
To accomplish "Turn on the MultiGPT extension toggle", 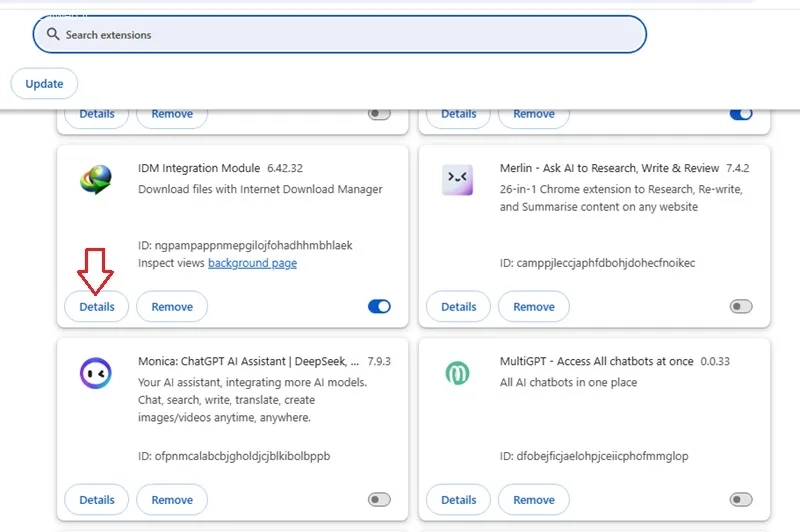I will tap(741, 499).
